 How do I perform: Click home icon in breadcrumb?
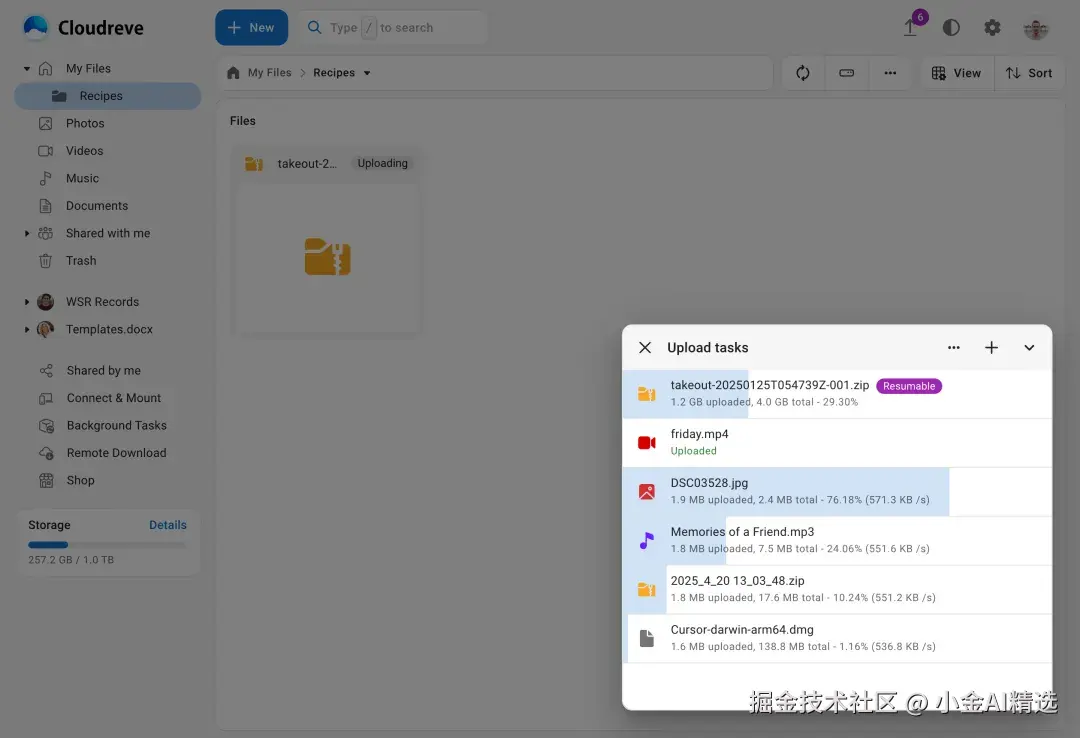pyautogui.click(x=233, y=73)
